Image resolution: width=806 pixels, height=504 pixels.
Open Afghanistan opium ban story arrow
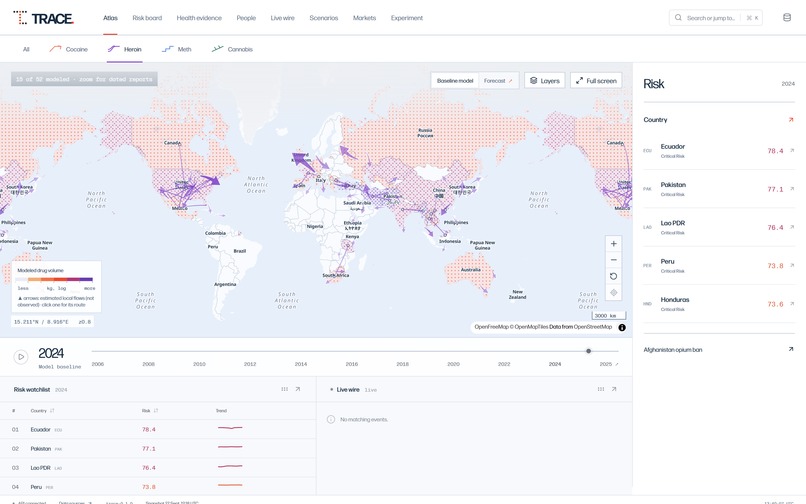(x=791, y=349)
